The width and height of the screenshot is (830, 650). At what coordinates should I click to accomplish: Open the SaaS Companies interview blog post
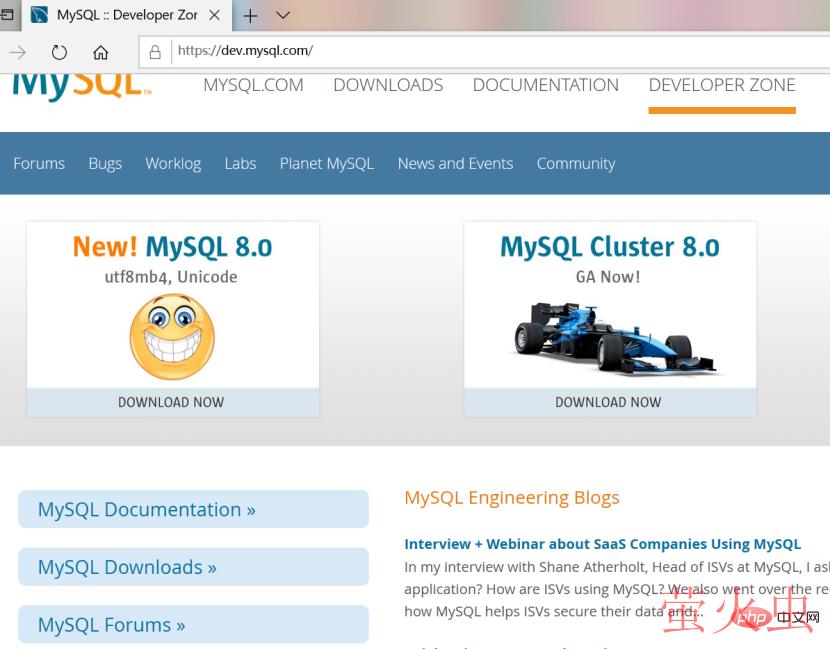coord(602,544)
